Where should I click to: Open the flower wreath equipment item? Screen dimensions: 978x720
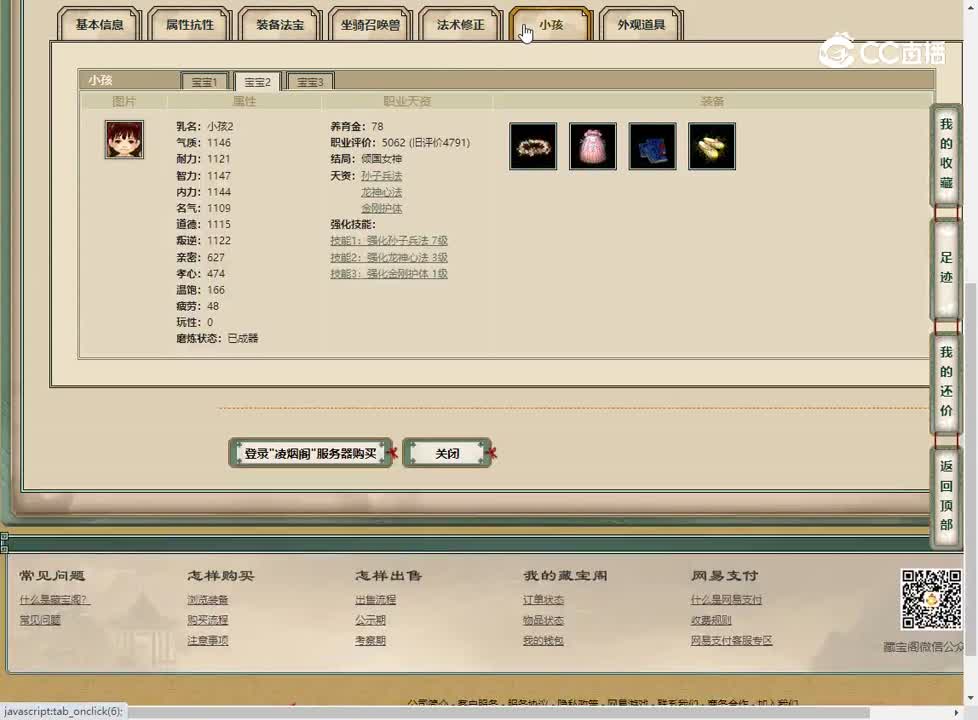coord(532,146)
